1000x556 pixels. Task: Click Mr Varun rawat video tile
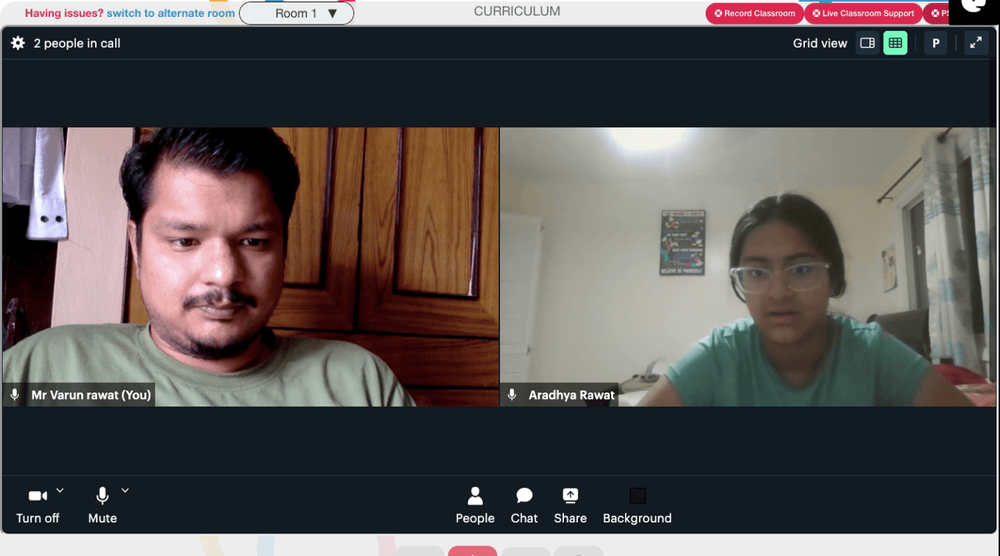pyautogui.click(x=251, y=267)
